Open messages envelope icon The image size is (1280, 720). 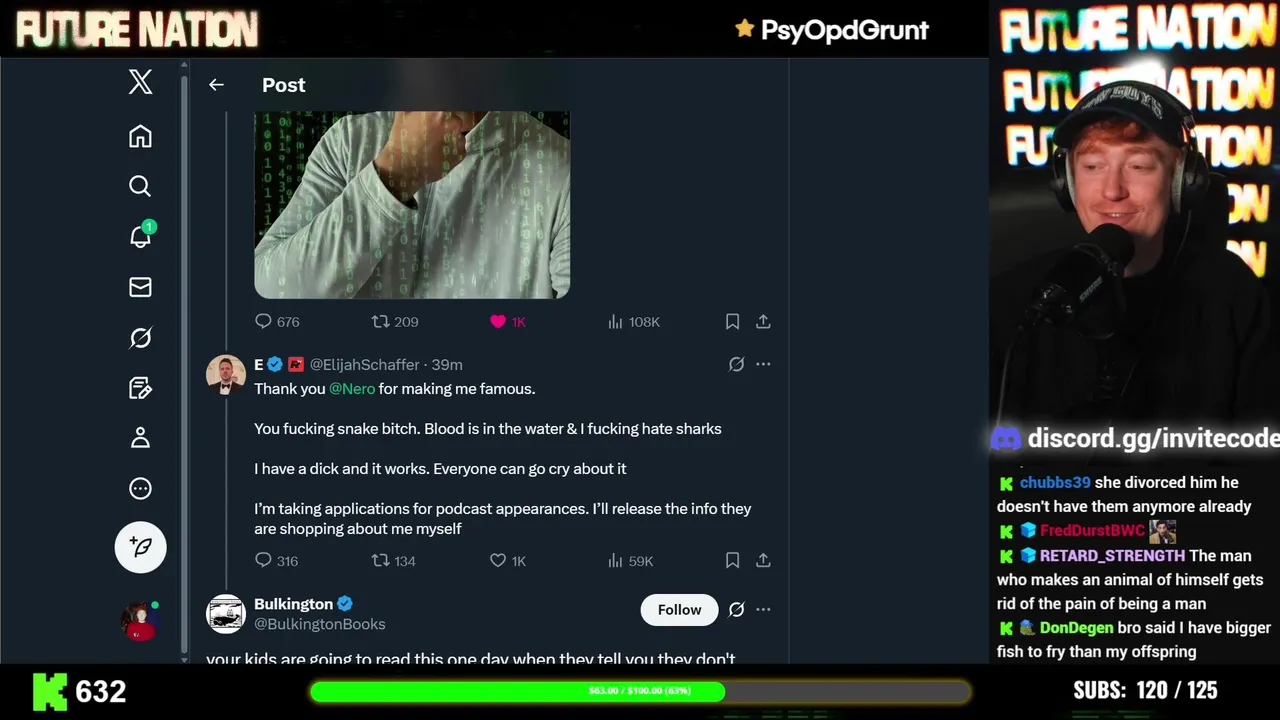[140, 287]
